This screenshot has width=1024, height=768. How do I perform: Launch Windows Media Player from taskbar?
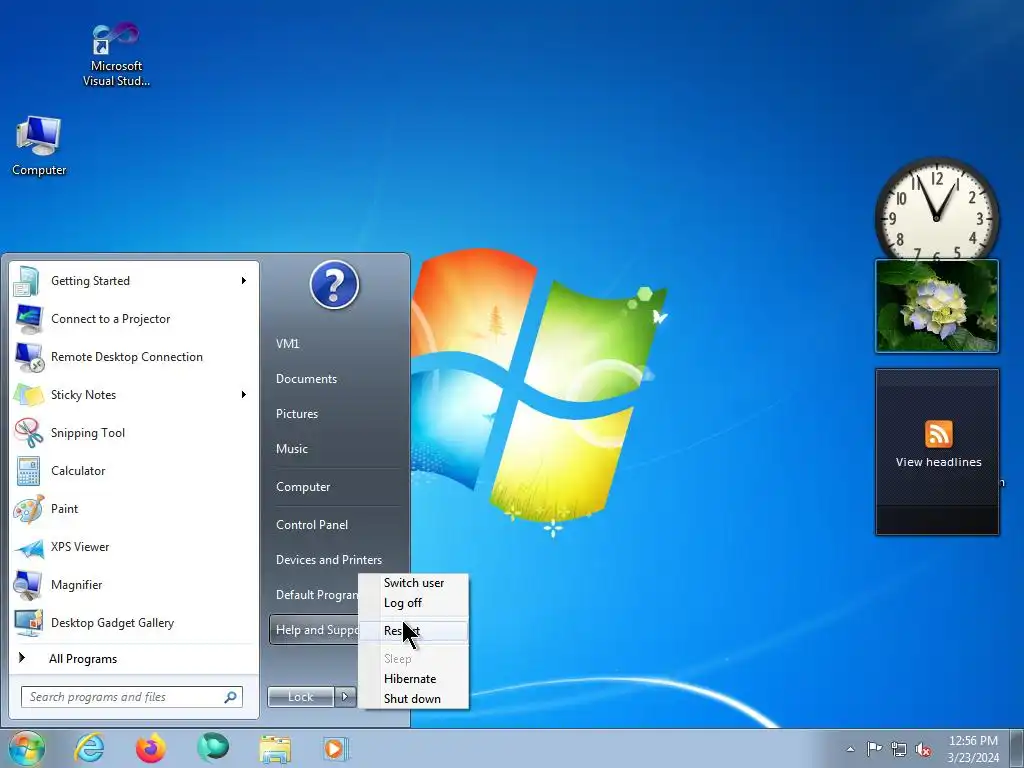coord(336,748)
